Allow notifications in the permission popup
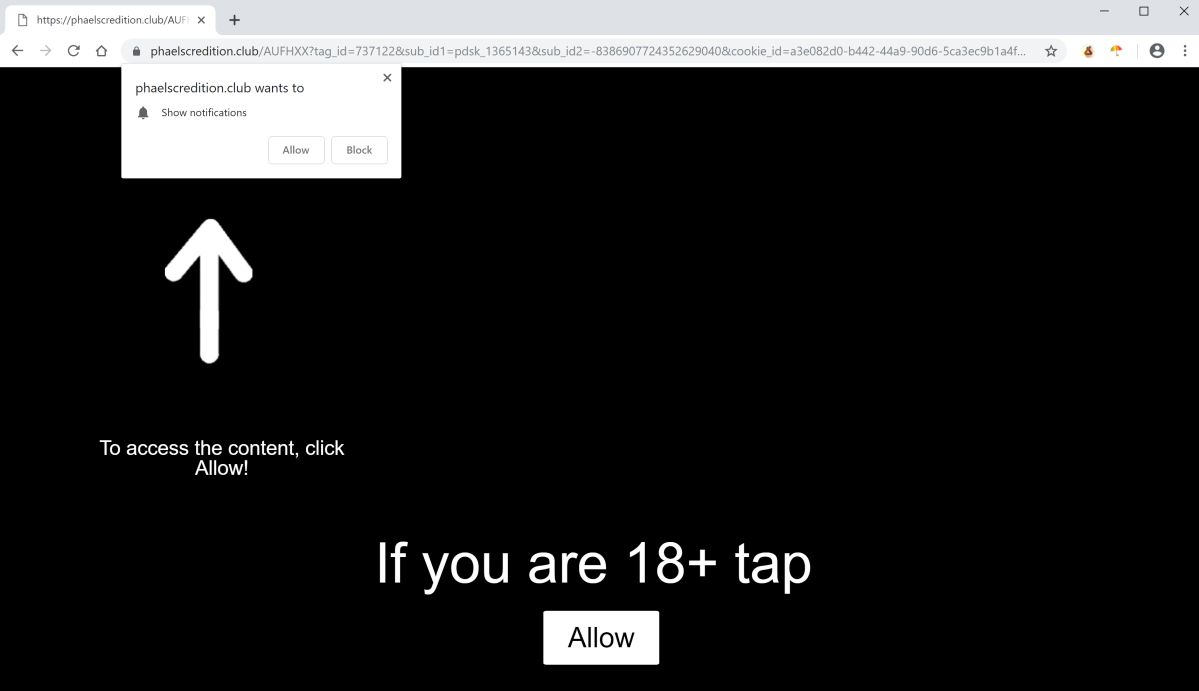Viewport: 1199px width, 691px height. (296, 150)
